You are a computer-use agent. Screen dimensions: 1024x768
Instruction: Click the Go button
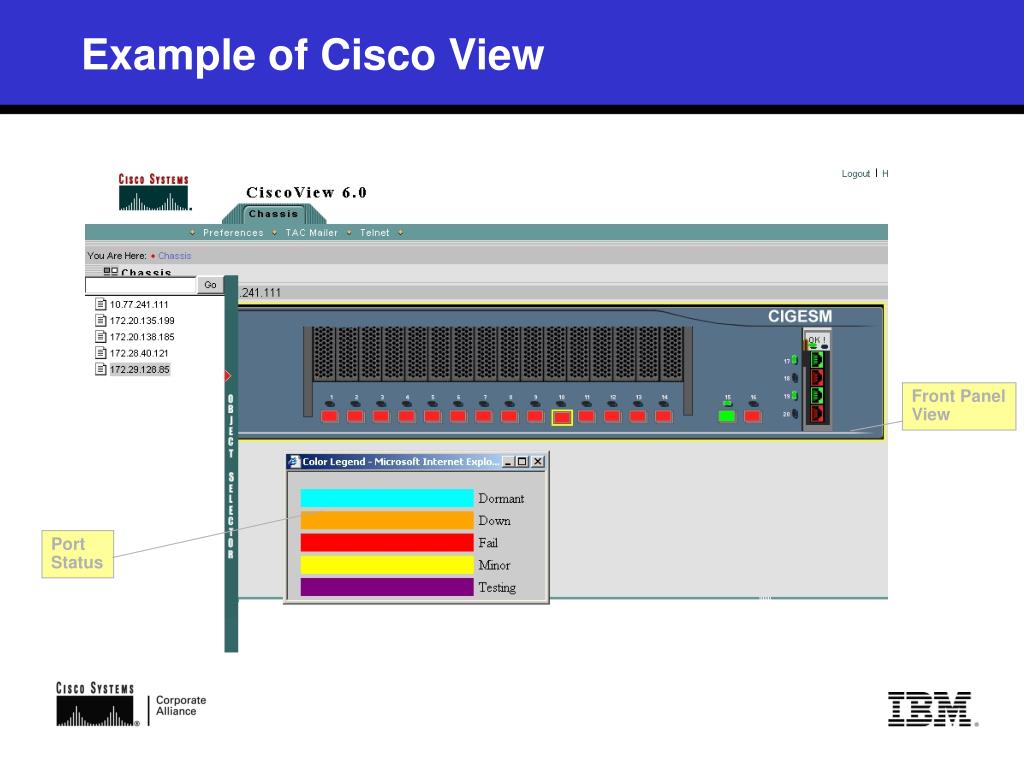(x=210, y=285)
